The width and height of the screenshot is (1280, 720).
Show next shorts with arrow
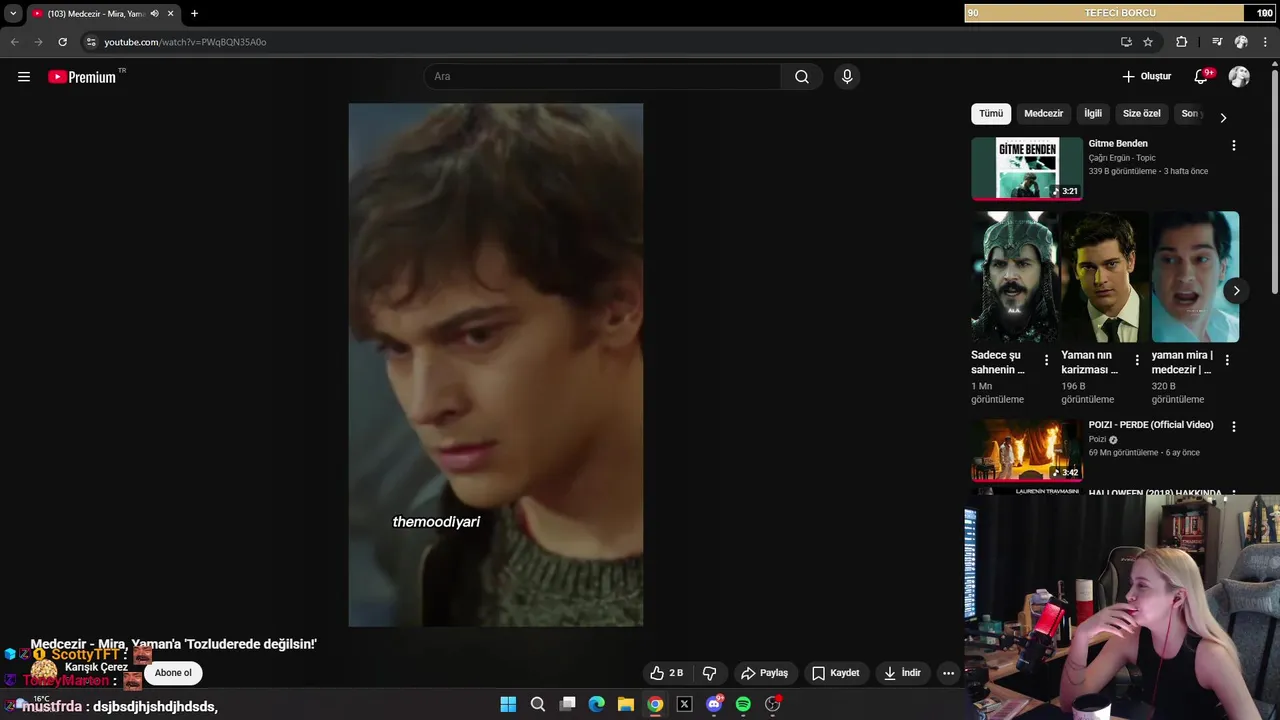tap(1236, 291)
